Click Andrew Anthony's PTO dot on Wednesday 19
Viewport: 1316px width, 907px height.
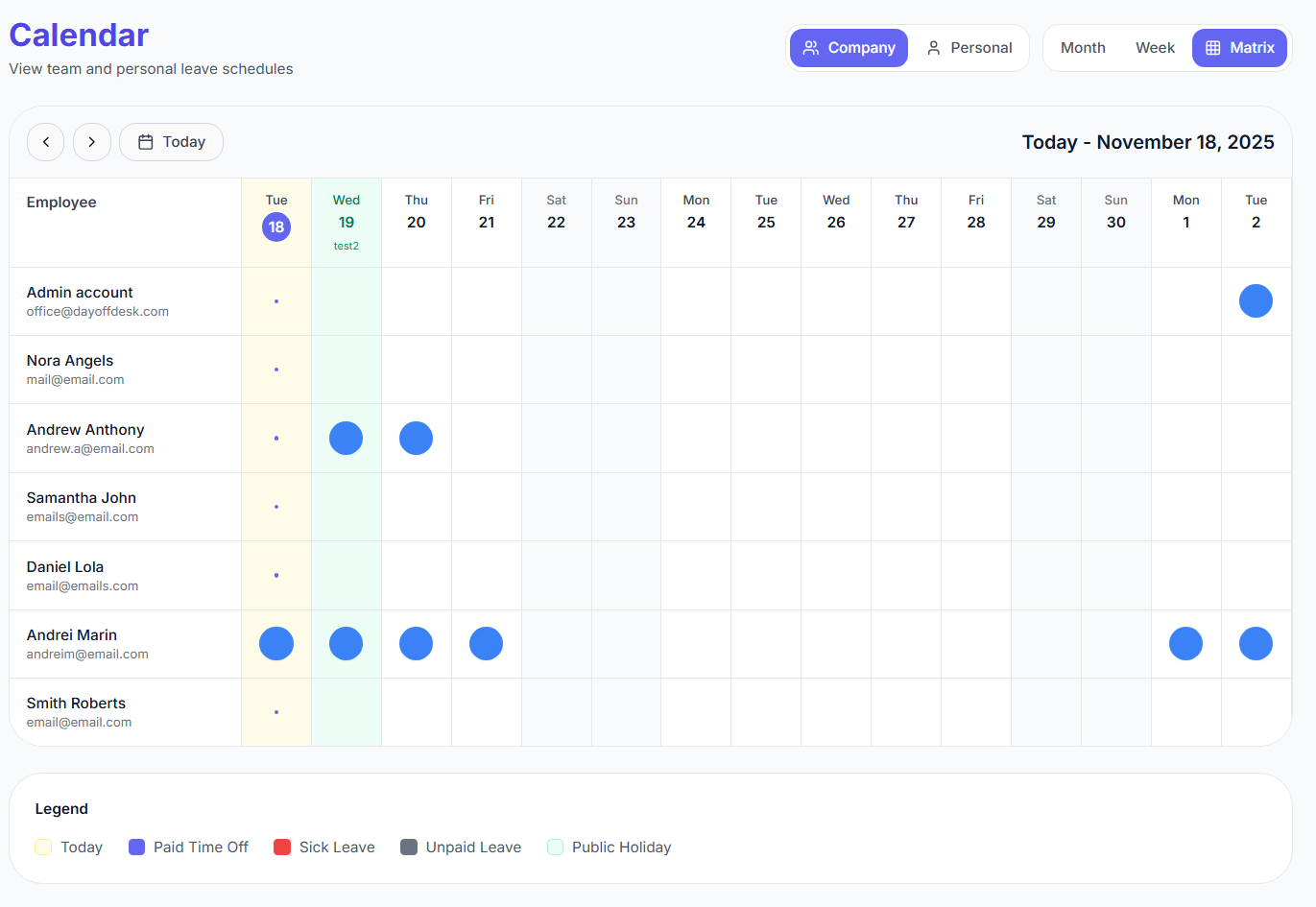(x=346, y=438)
